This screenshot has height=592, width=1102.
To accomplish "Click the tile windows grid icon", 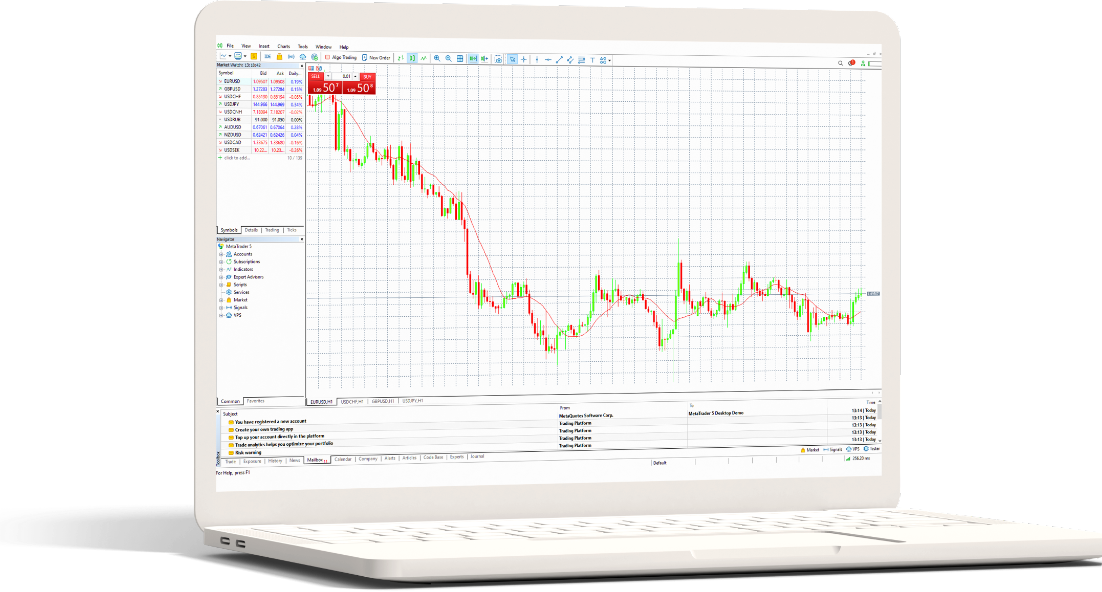I will (461, 58).
